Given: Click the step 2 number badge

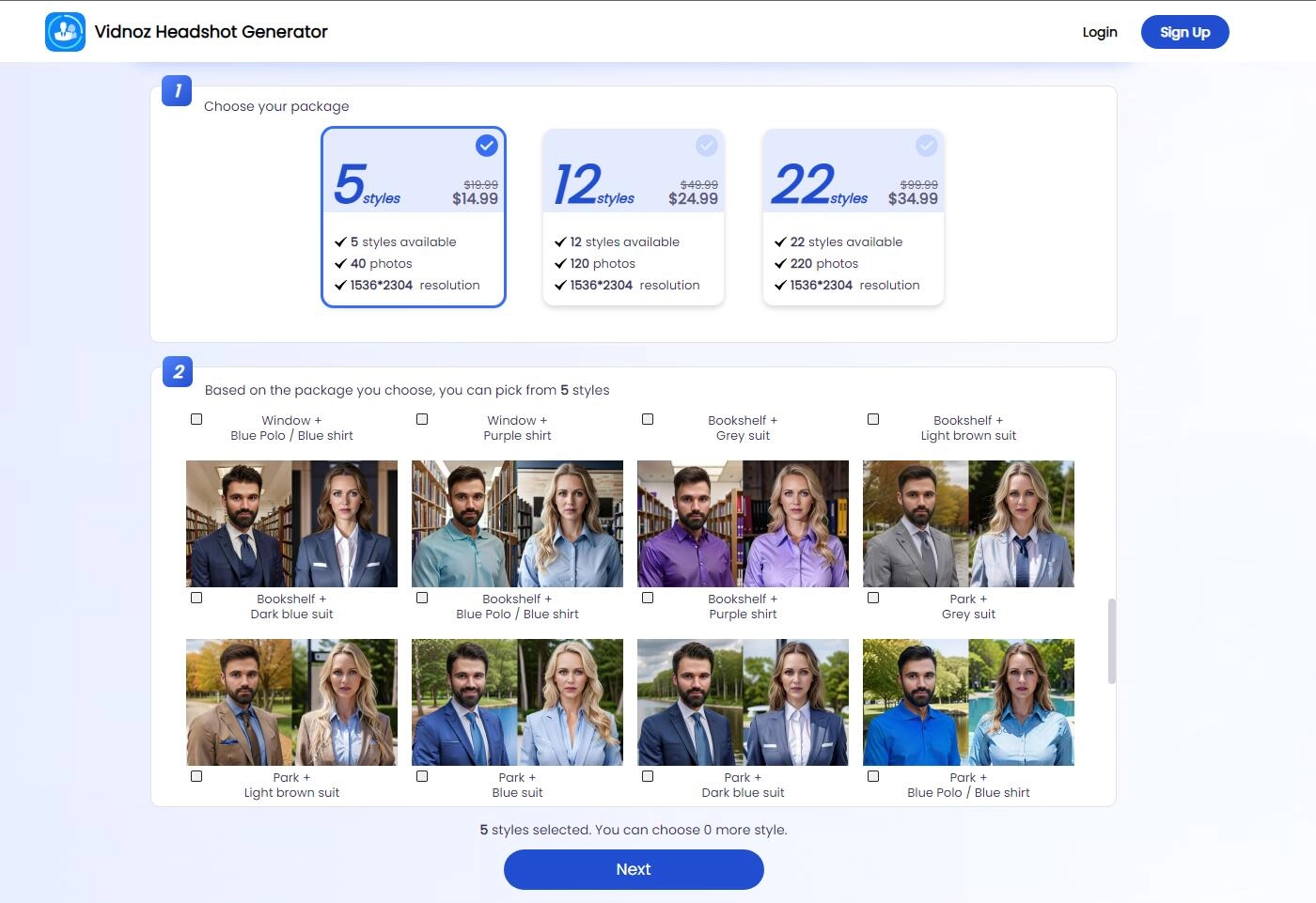Looking at the screenshot, I should (178, 372).
